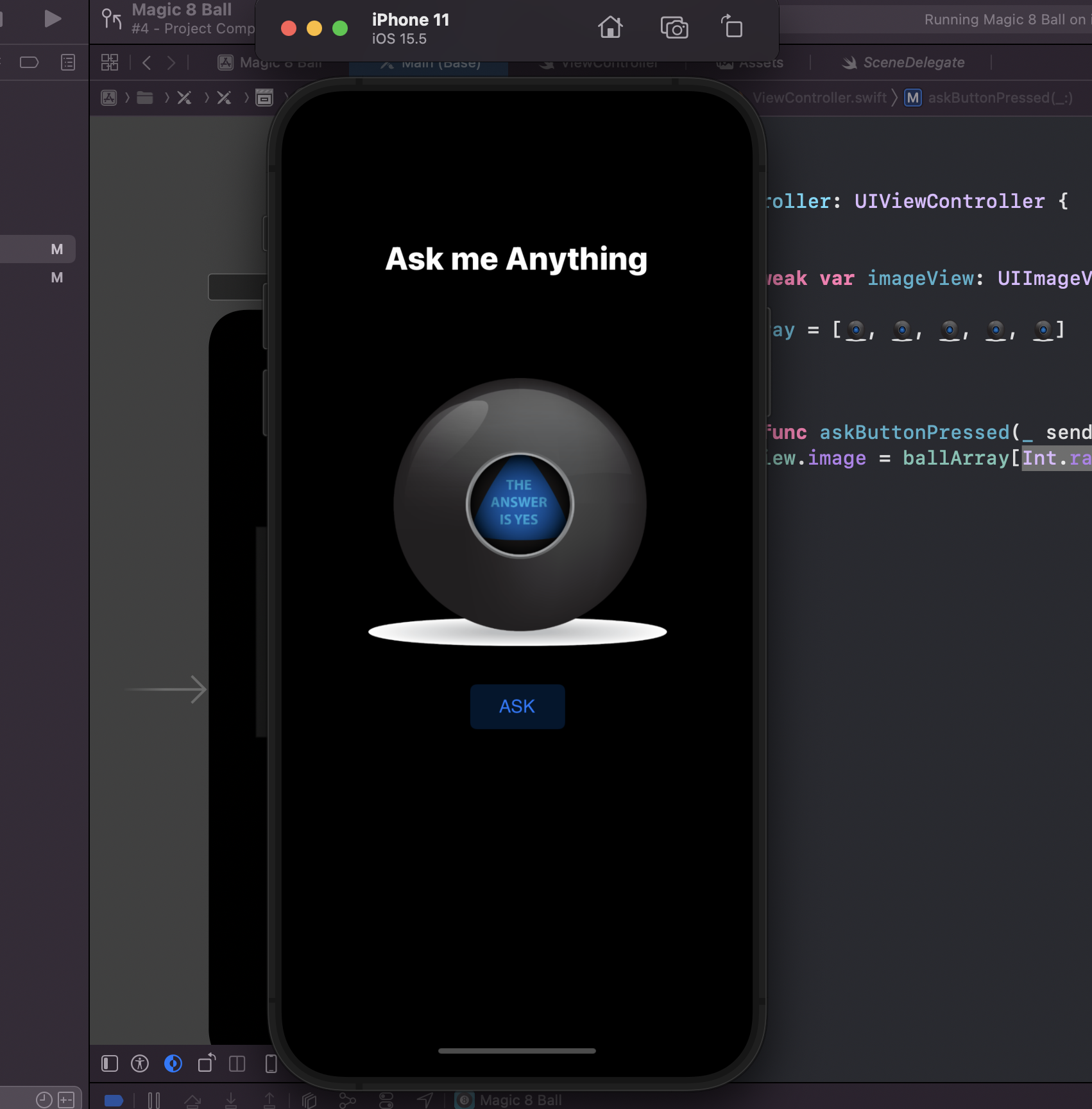Image resolution: width=1092 pixels, height=1109 pixels.
Task: Switch to the Magic 8 Ball project tab
Action: pyautogui.click(x=269, y=63)
